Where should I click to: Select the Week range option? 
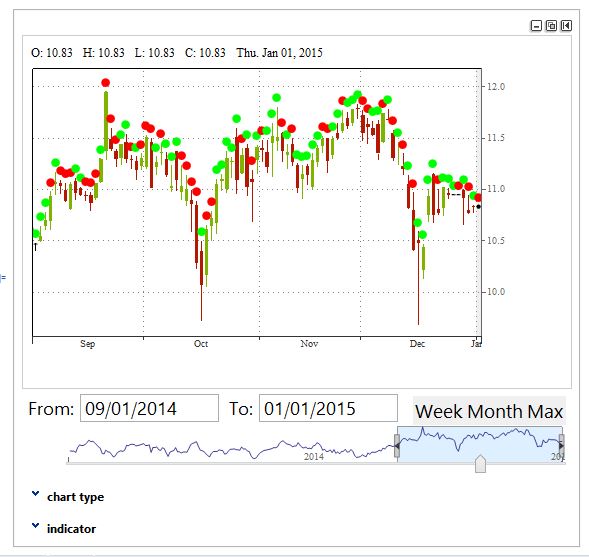pos(438,411)
